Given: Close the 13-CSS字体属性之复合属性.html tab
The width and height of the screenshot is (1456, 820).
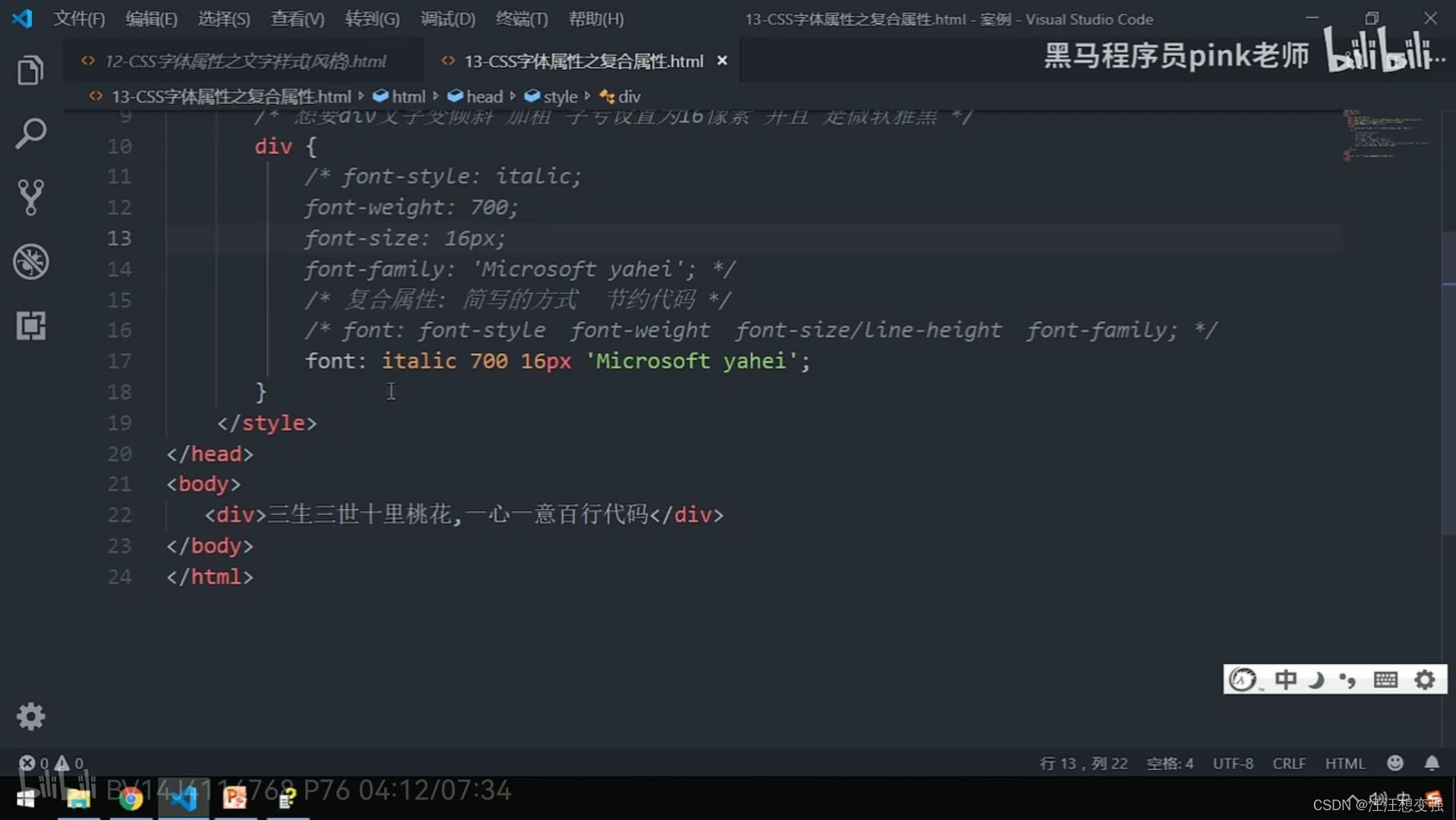Looking at the screenshot, I should click(x=722, y=60).
